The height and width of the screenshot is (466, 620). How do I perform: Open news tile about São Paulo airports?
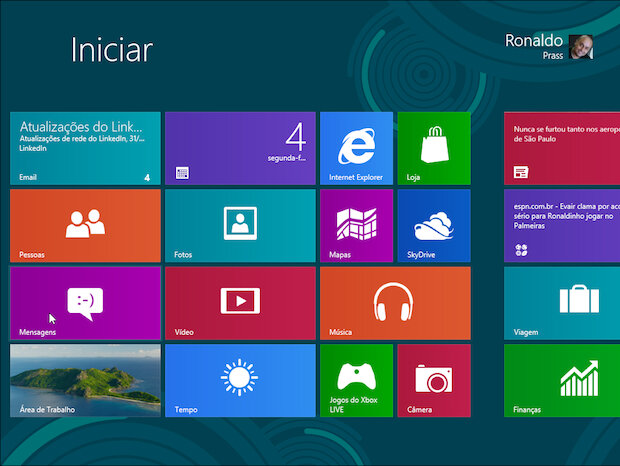(x=562, y=148)
